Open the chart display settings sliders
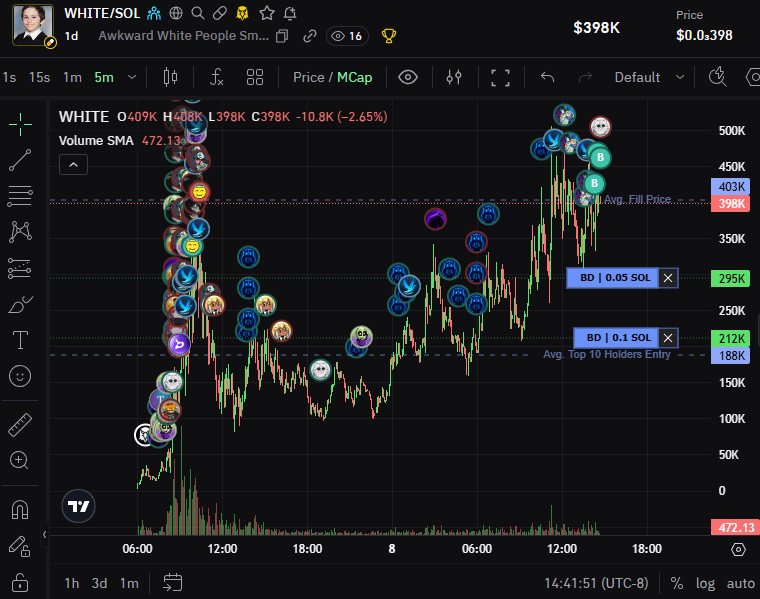Image resolution: width=760 pixels, height=599 pixels. click(x=454, y=77)
